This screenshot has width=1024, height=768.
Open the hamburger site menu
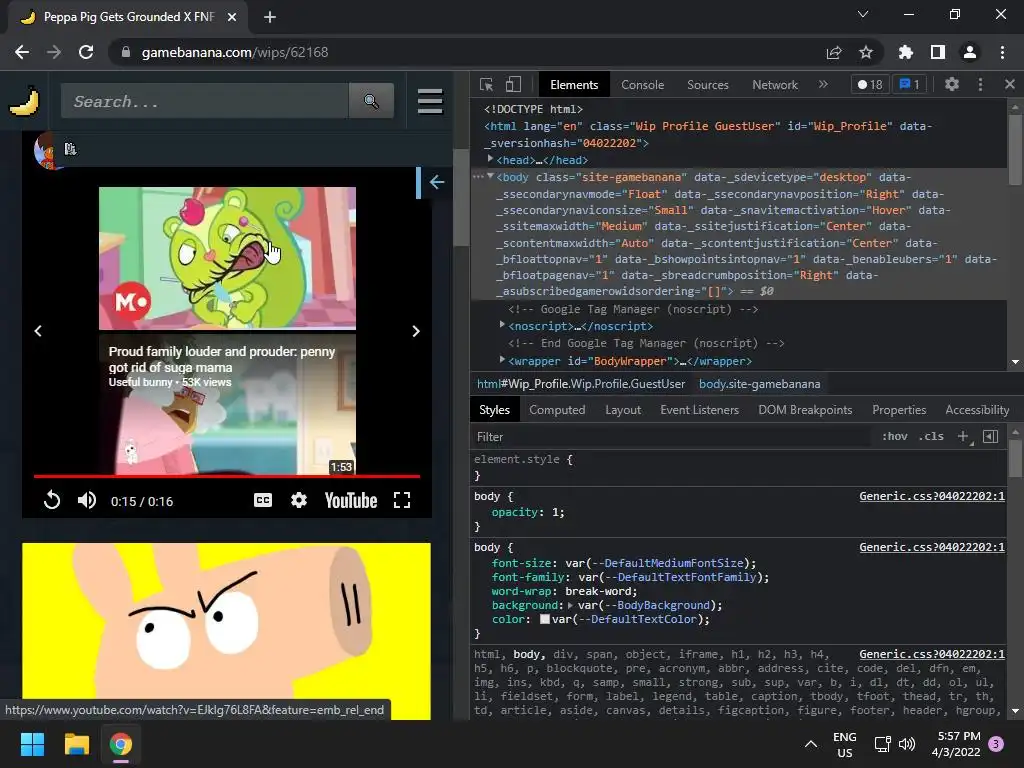(x=430, y=101)
